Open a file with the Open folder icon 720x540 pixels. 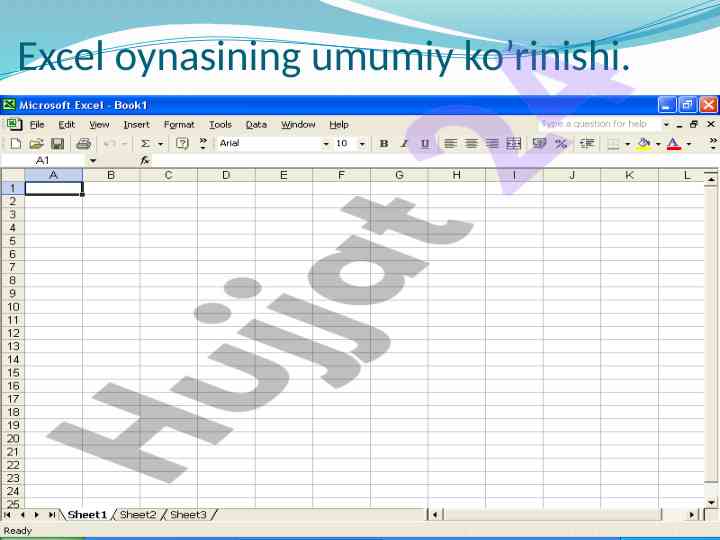36,144
